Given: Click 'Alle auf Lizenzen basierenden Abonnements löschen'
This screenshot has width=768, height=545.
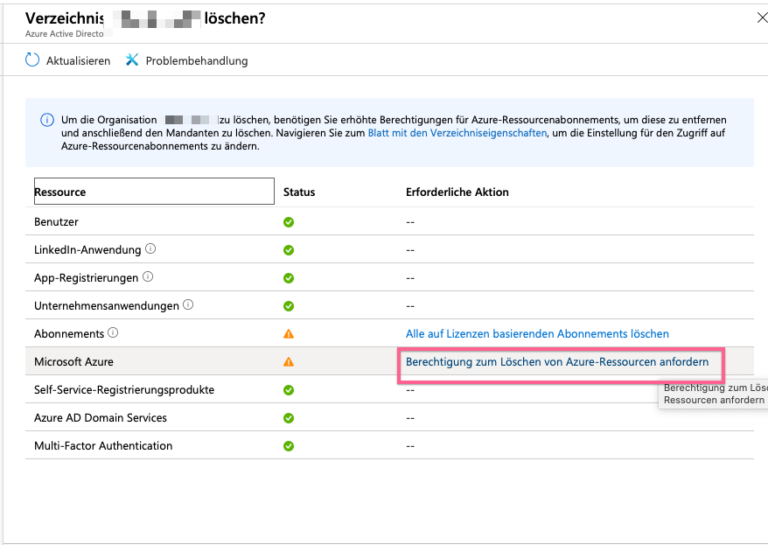Looking at the screenshot, I should [x=537, y=334].
